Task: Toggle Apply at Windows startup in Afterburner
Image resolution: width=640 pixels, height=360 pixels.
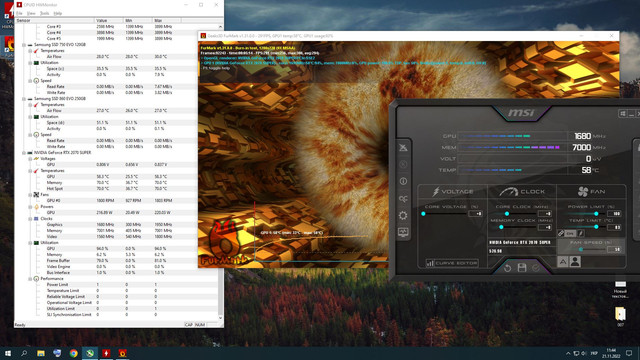Action: pos(622,113)
